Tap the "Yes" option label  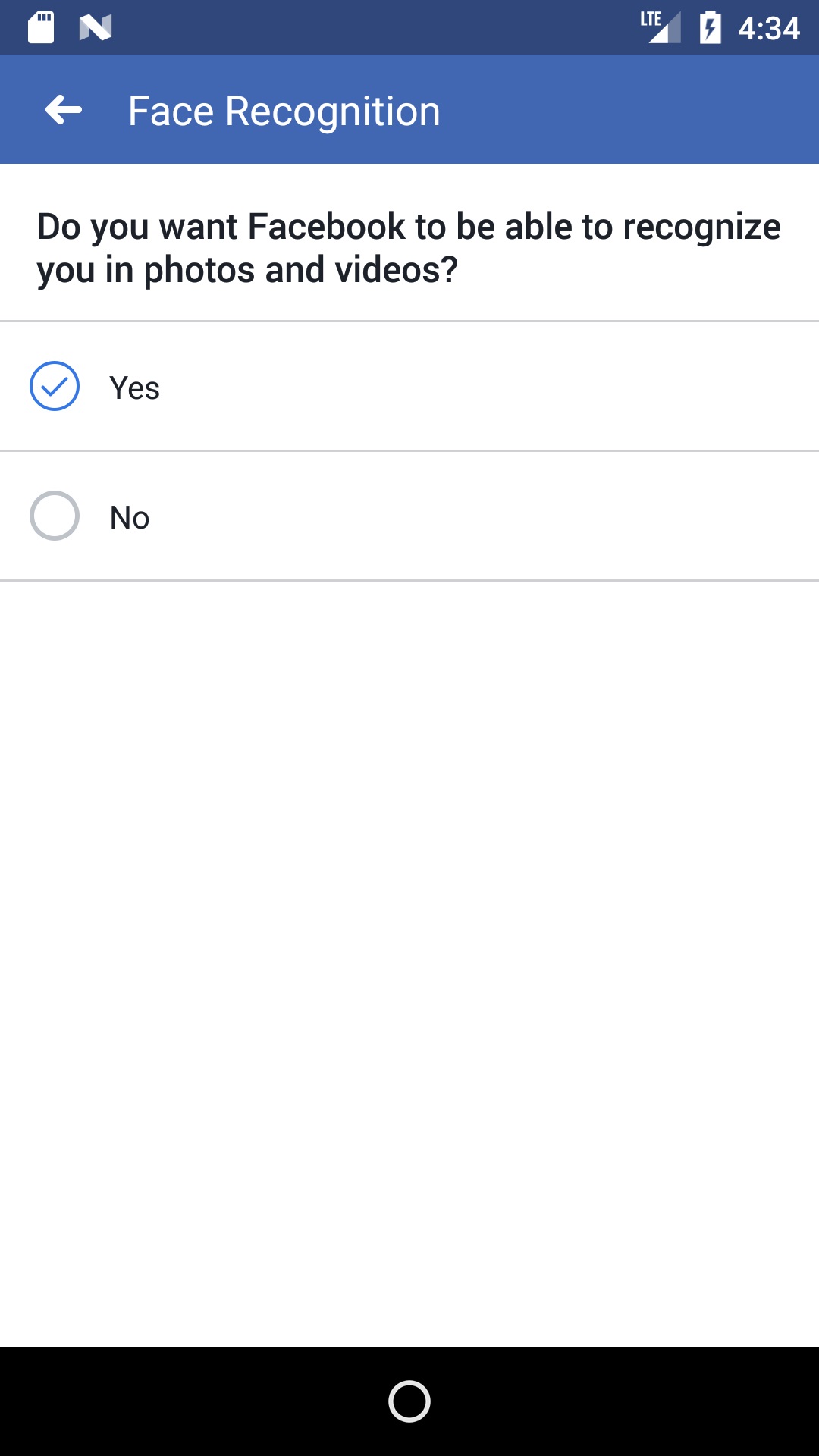(x=135, y=388)
